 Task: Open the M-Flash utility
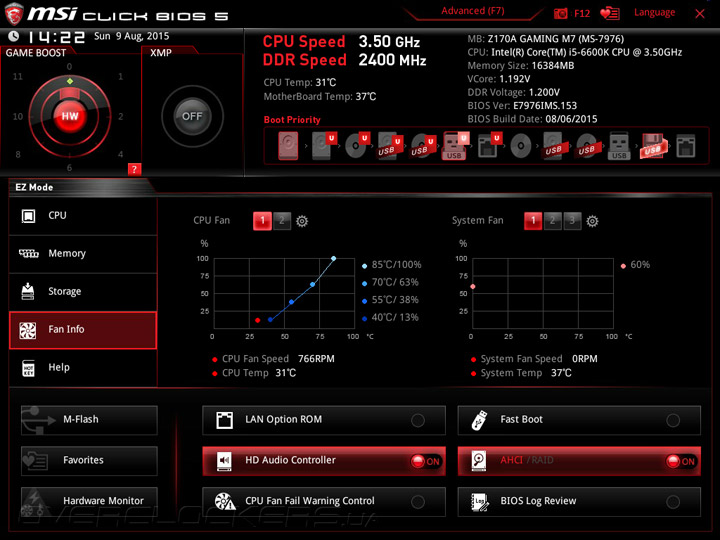click(90, 420)
